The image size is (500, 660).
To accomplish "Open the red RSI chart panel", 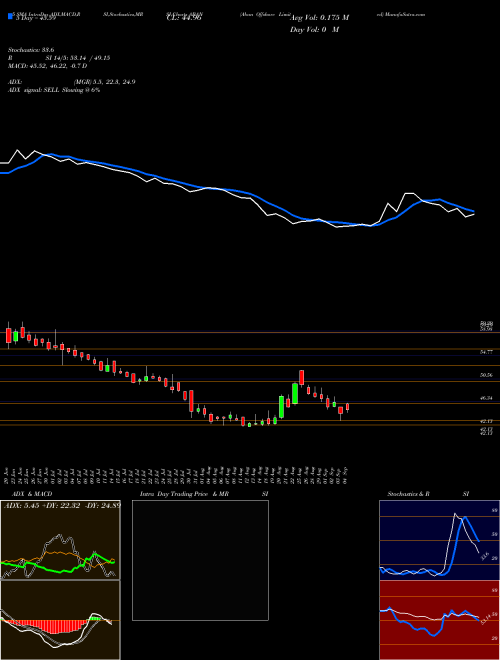I will [x=439, y=620].
